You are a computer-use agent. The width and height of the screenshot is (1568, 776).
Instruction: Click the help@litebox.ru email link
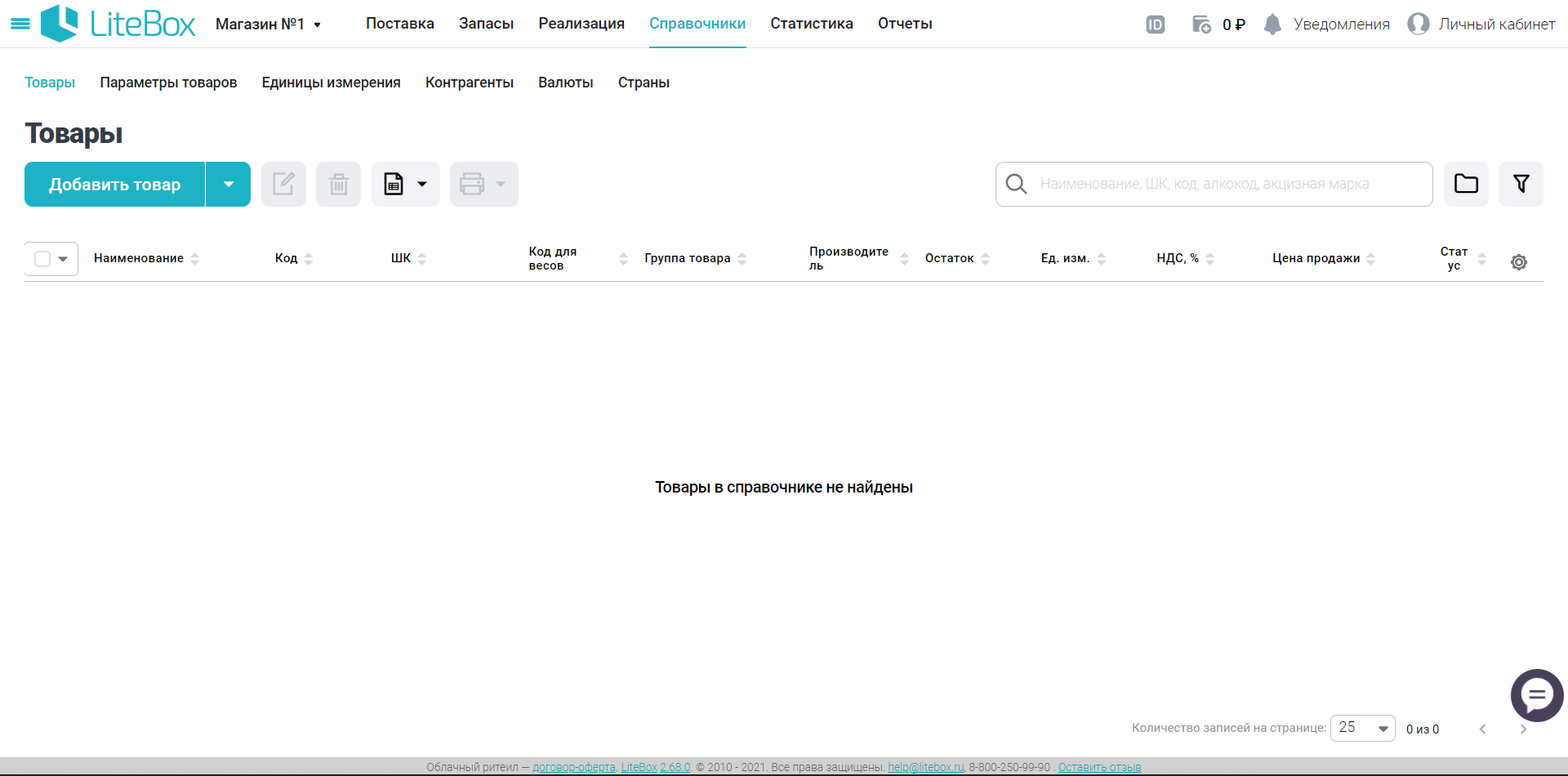(926, 767)
